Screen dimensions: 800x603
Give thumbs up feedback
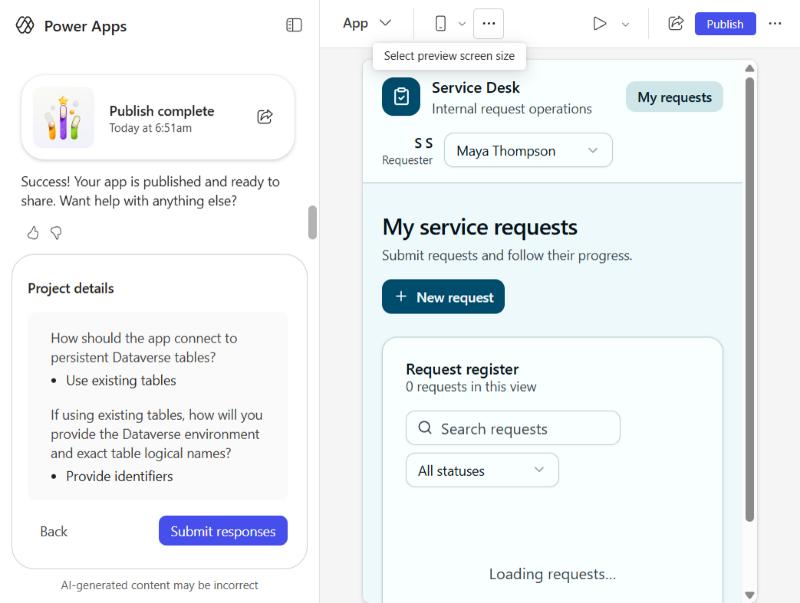(33, 233)
